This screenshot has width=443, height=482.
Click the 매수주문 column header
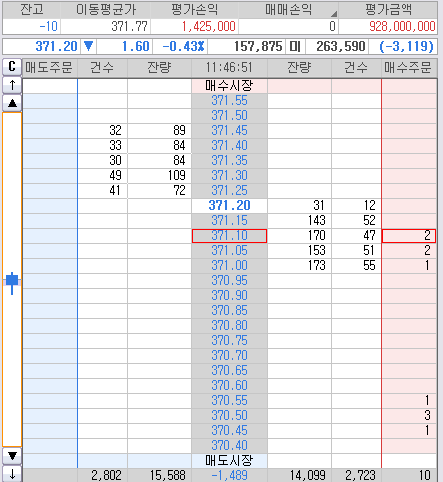click(409, 68)
